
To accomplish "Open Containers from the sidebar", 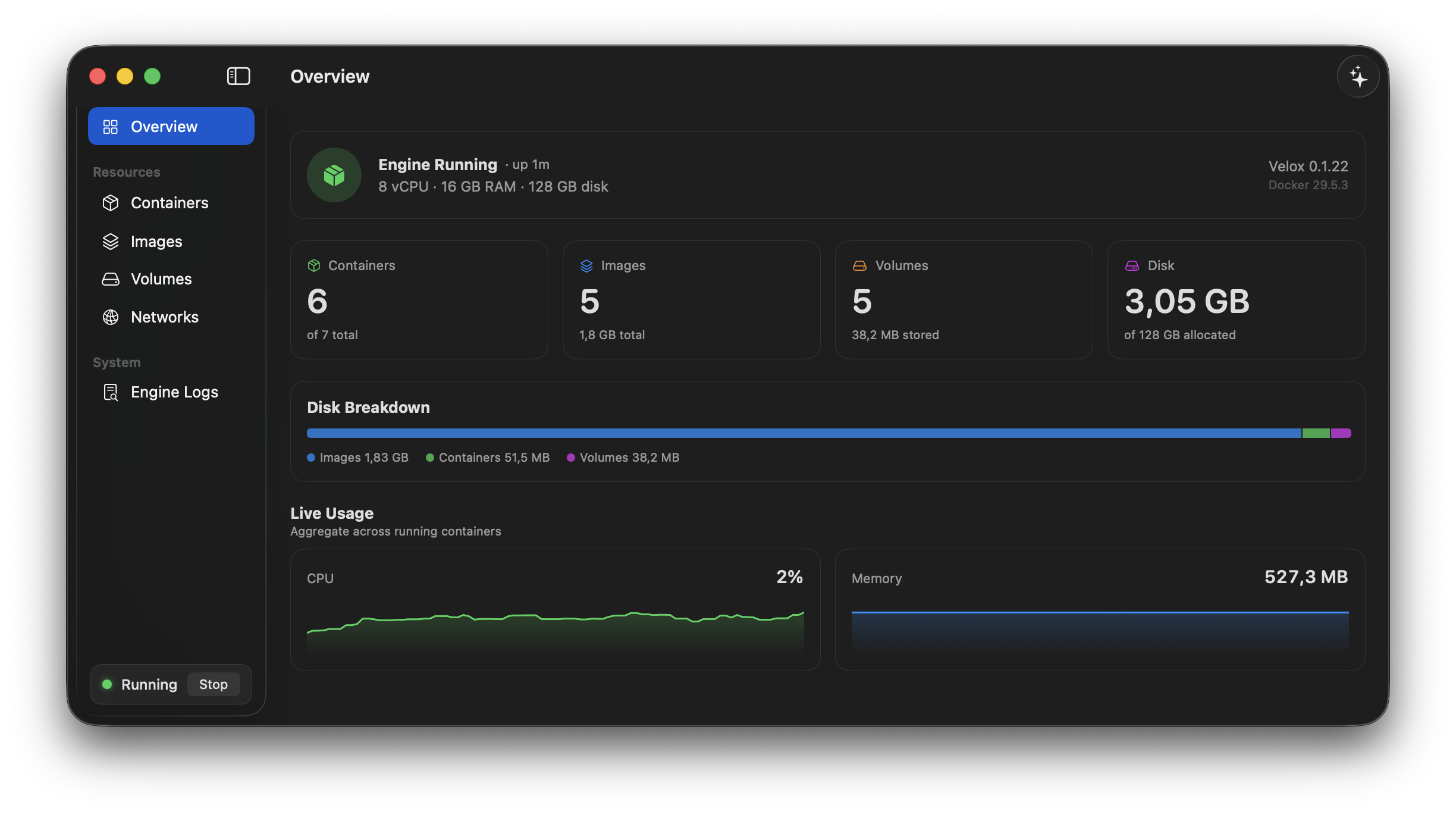I will 171,203.
